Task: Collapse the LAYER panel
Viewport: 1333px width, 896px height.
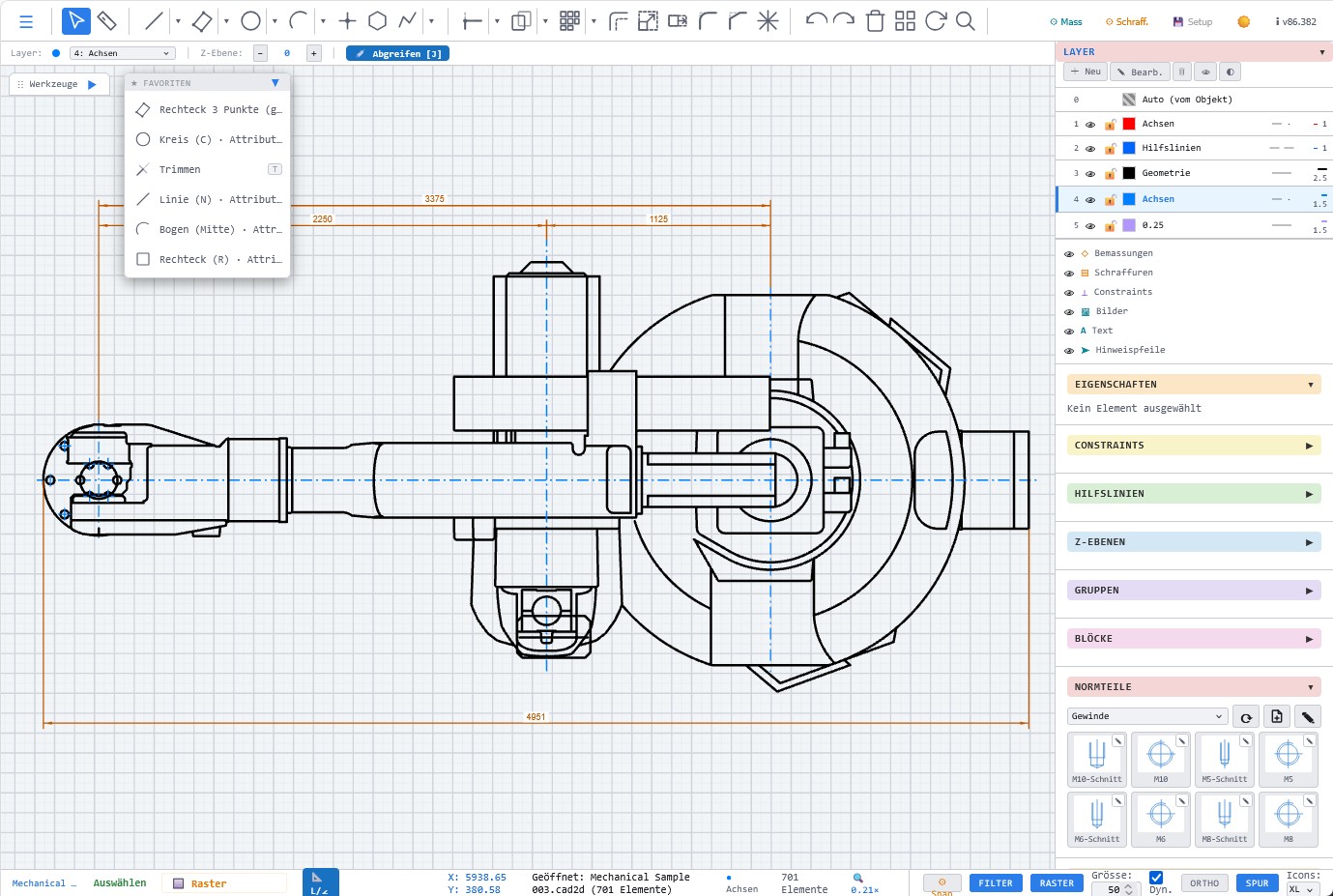Action: pos(1322,52)
